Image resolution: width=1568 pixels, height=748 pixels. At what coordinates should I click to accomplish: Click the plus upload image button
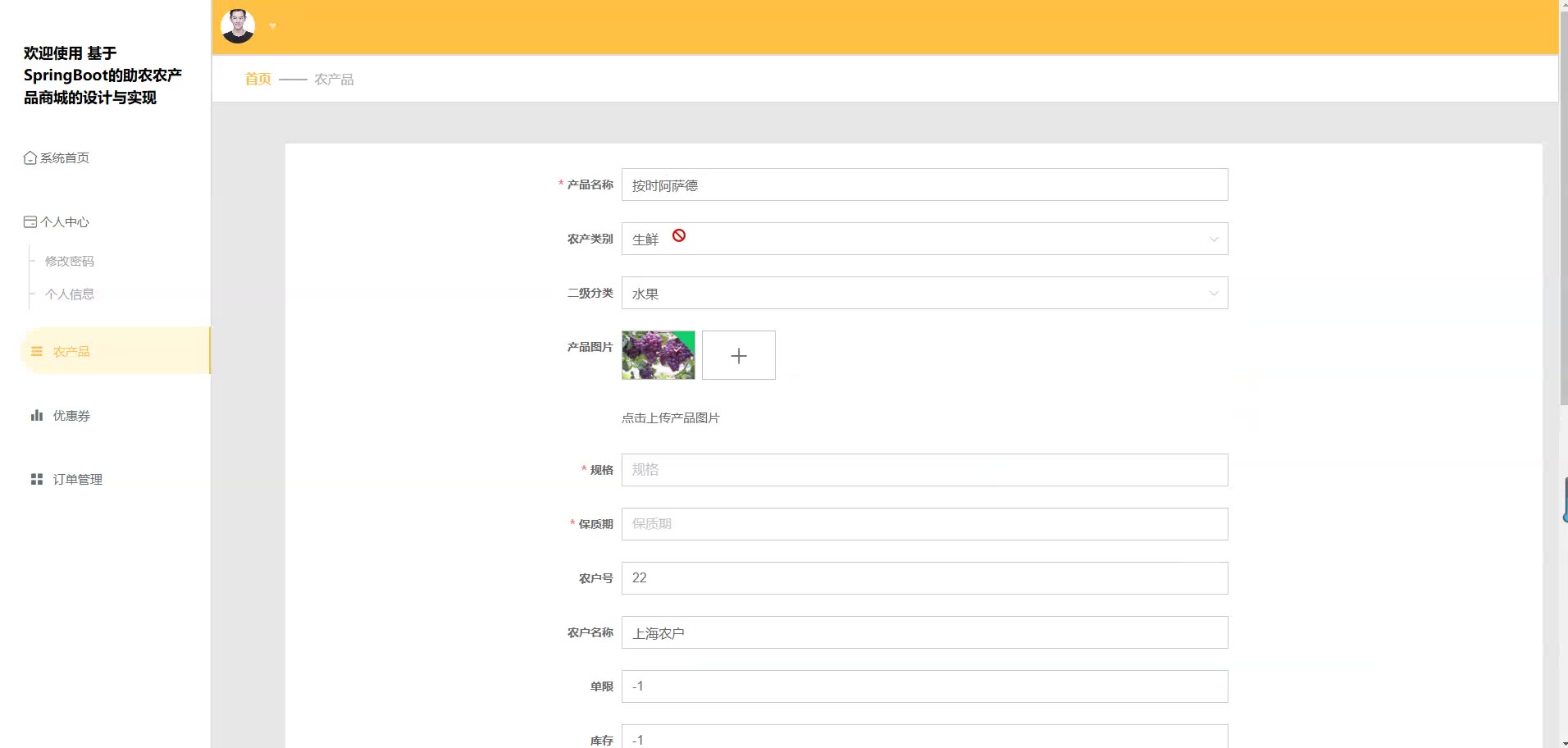coord(739,355)
